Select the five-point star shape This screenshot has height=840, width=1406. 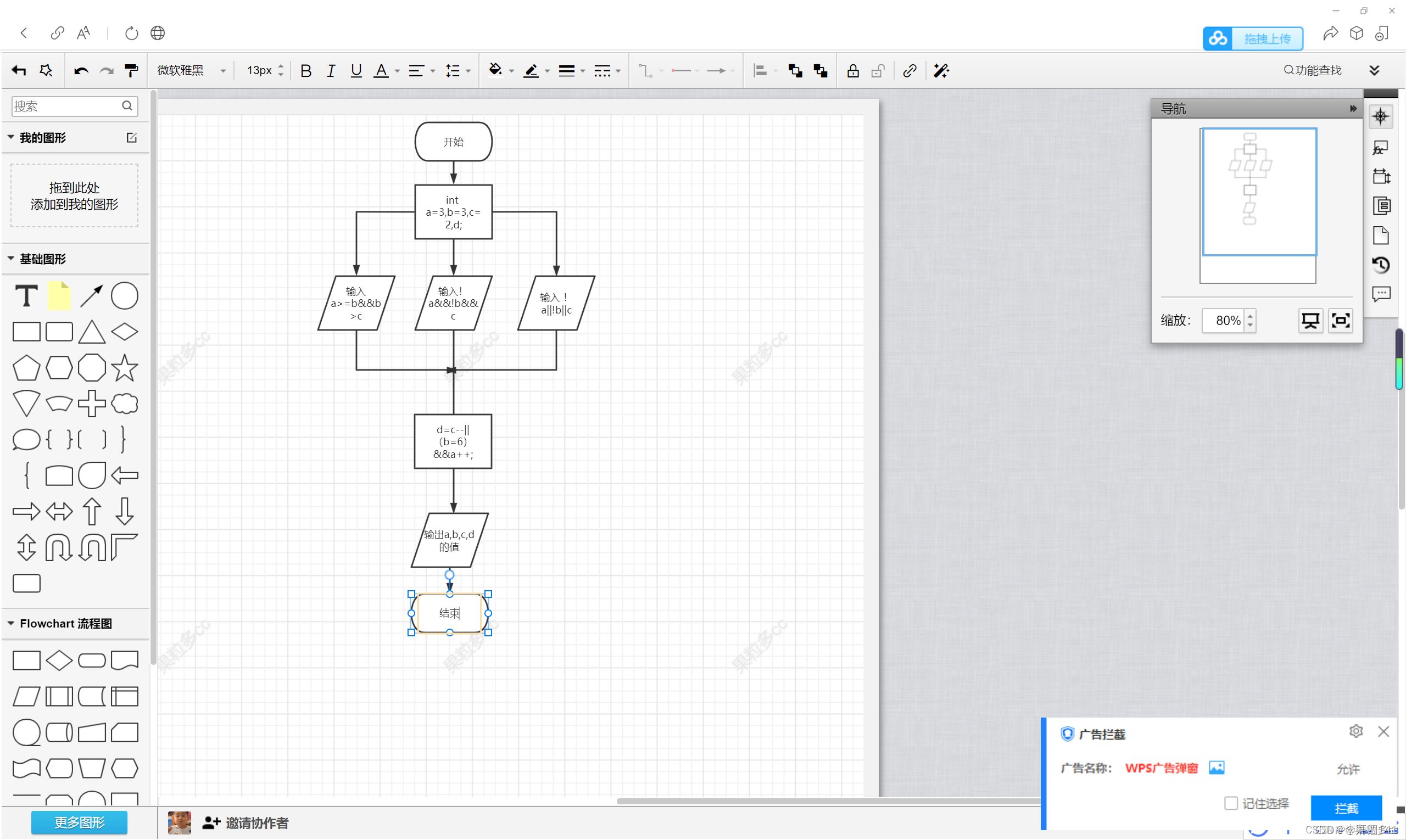125,368
